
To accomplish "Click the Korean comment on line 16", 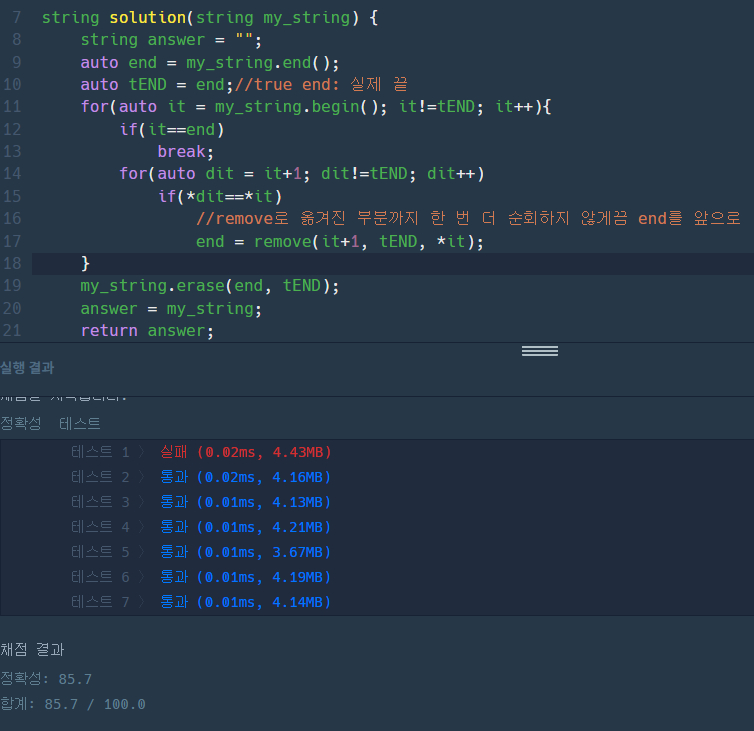I will [470, 219].
